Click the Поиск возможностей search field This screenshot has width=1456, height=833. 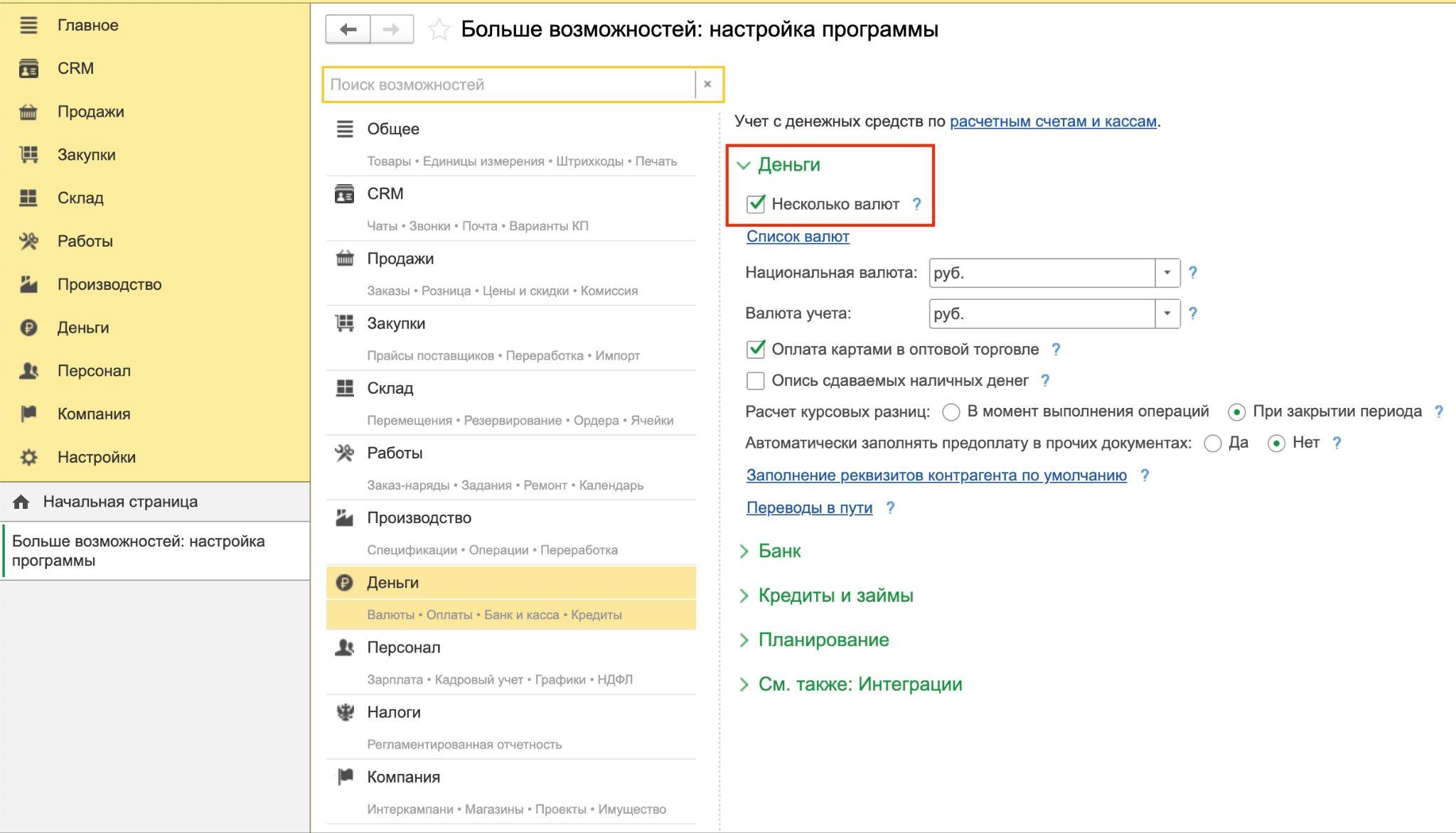click(x=510, y=85)
